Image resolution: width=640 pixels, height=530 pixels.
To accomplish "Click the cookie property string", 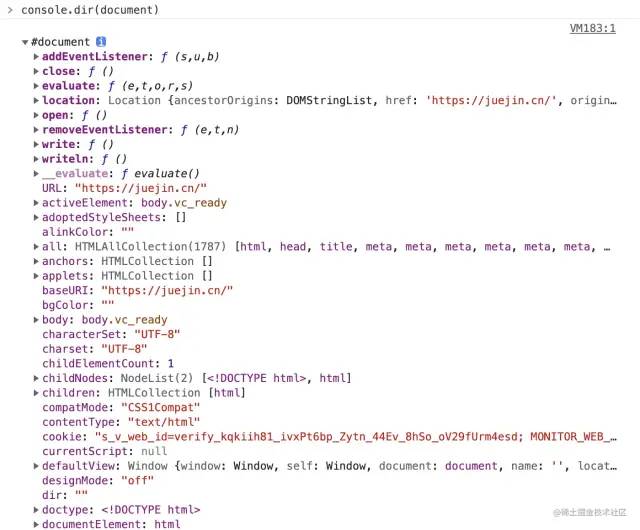I will 356,436.
